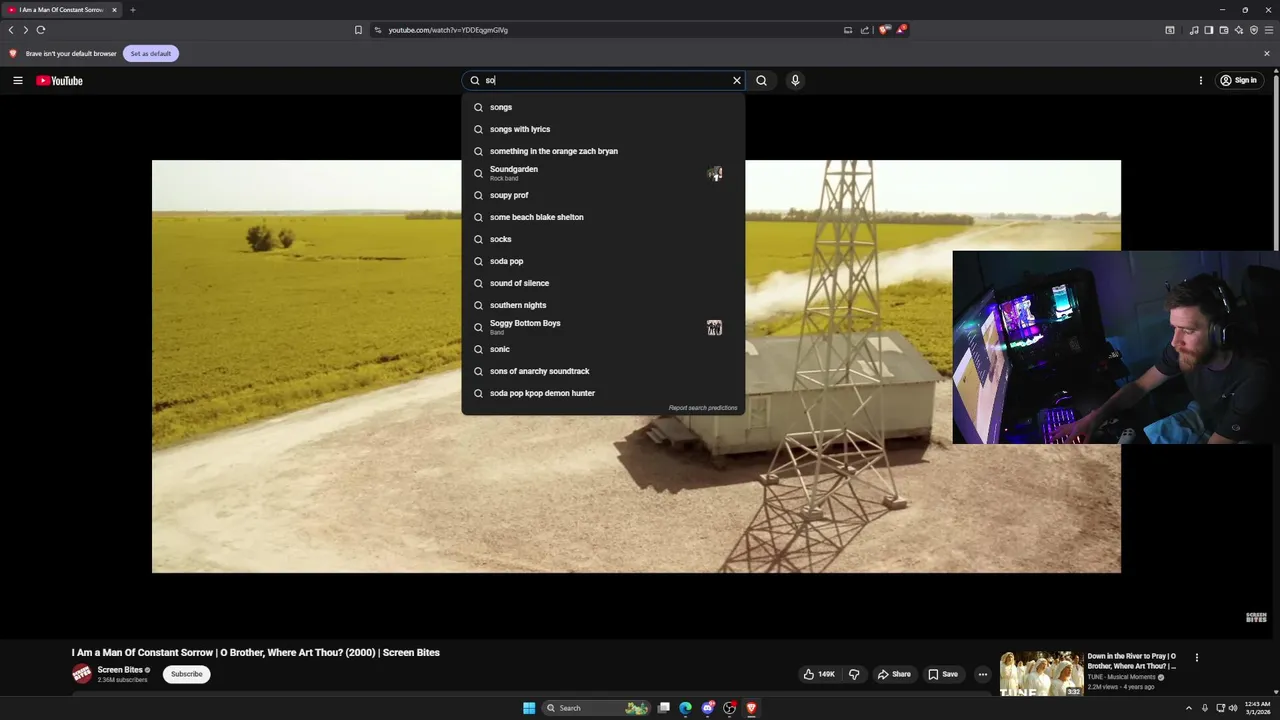Share the video
The image size is (1280, 720).
pos(894,674)
